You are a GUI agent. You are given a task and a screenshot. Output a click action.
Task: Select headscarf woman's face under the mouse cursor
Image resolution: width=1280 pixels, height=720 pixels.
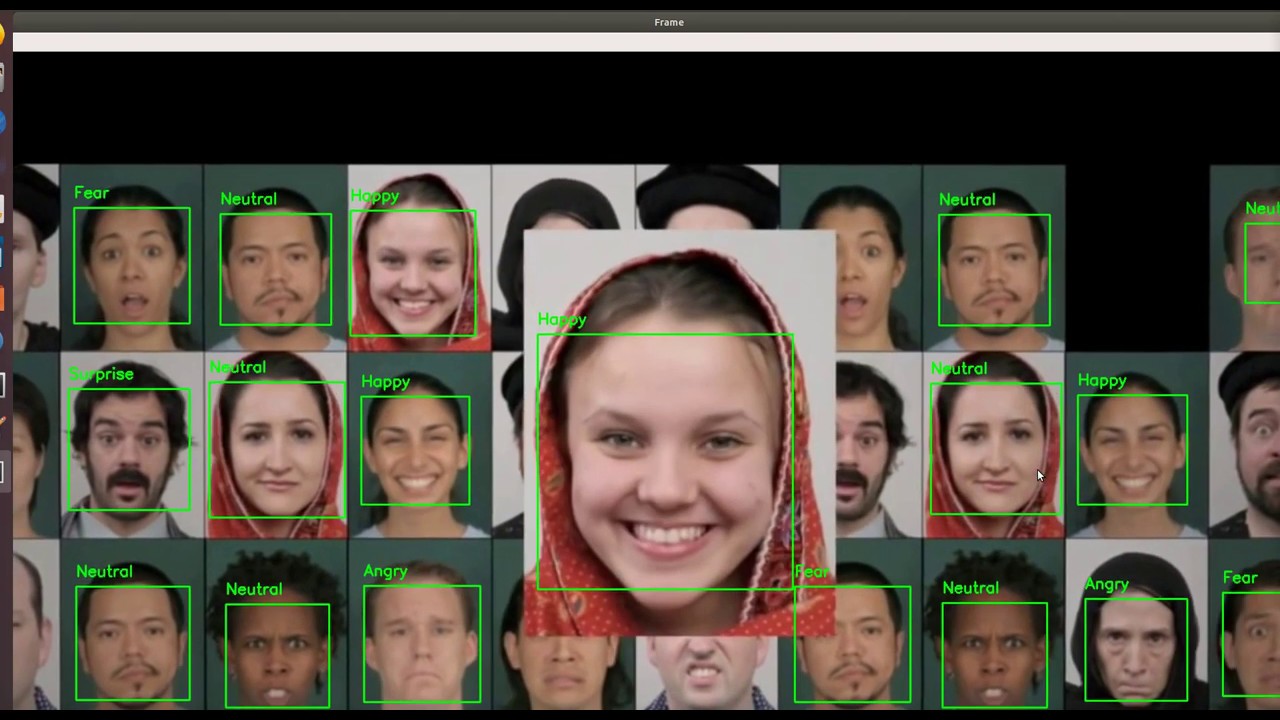coord(996,449)
